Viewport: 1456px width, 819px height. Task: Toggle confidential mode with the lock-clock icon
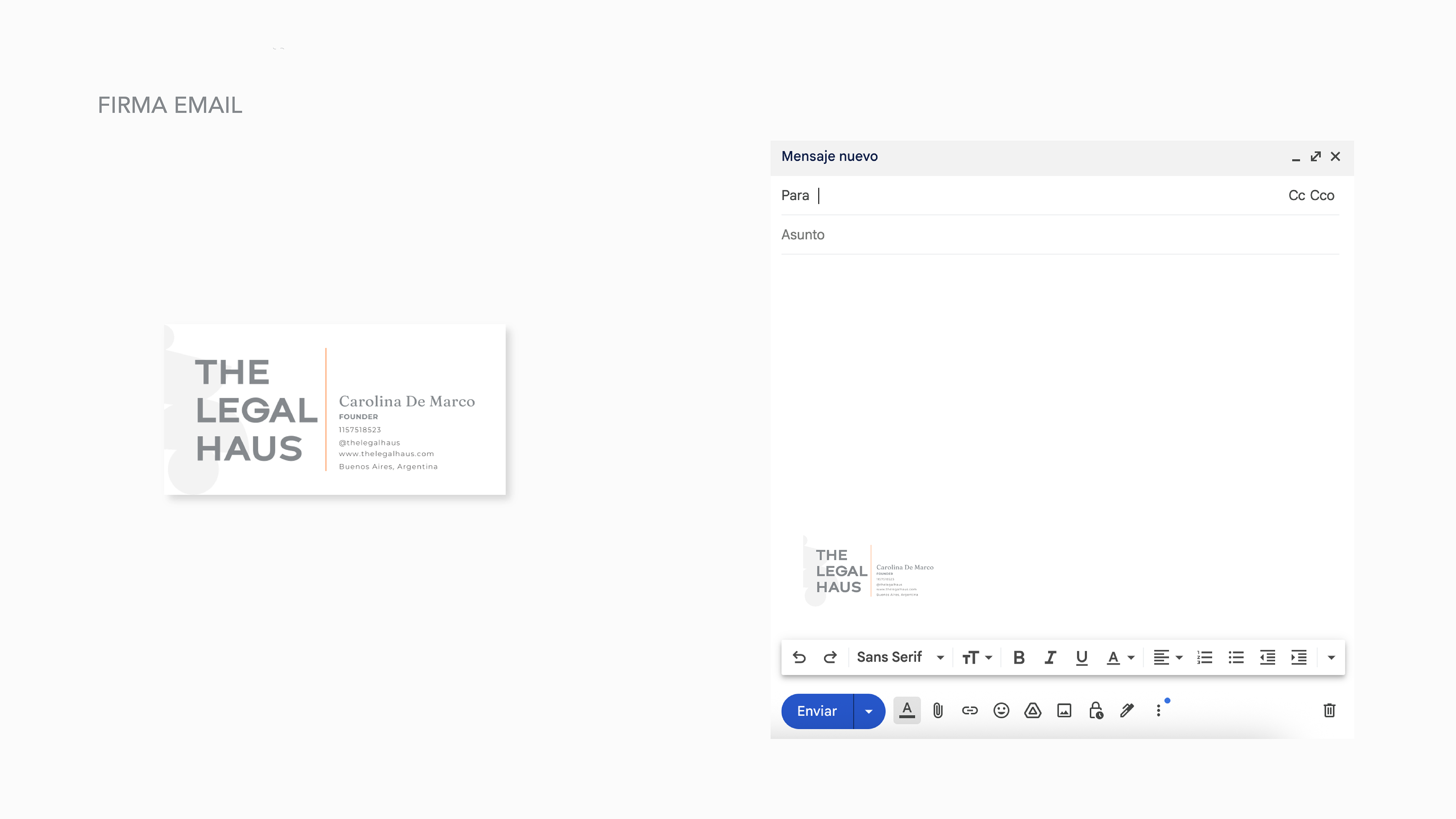pos(1096,711)
